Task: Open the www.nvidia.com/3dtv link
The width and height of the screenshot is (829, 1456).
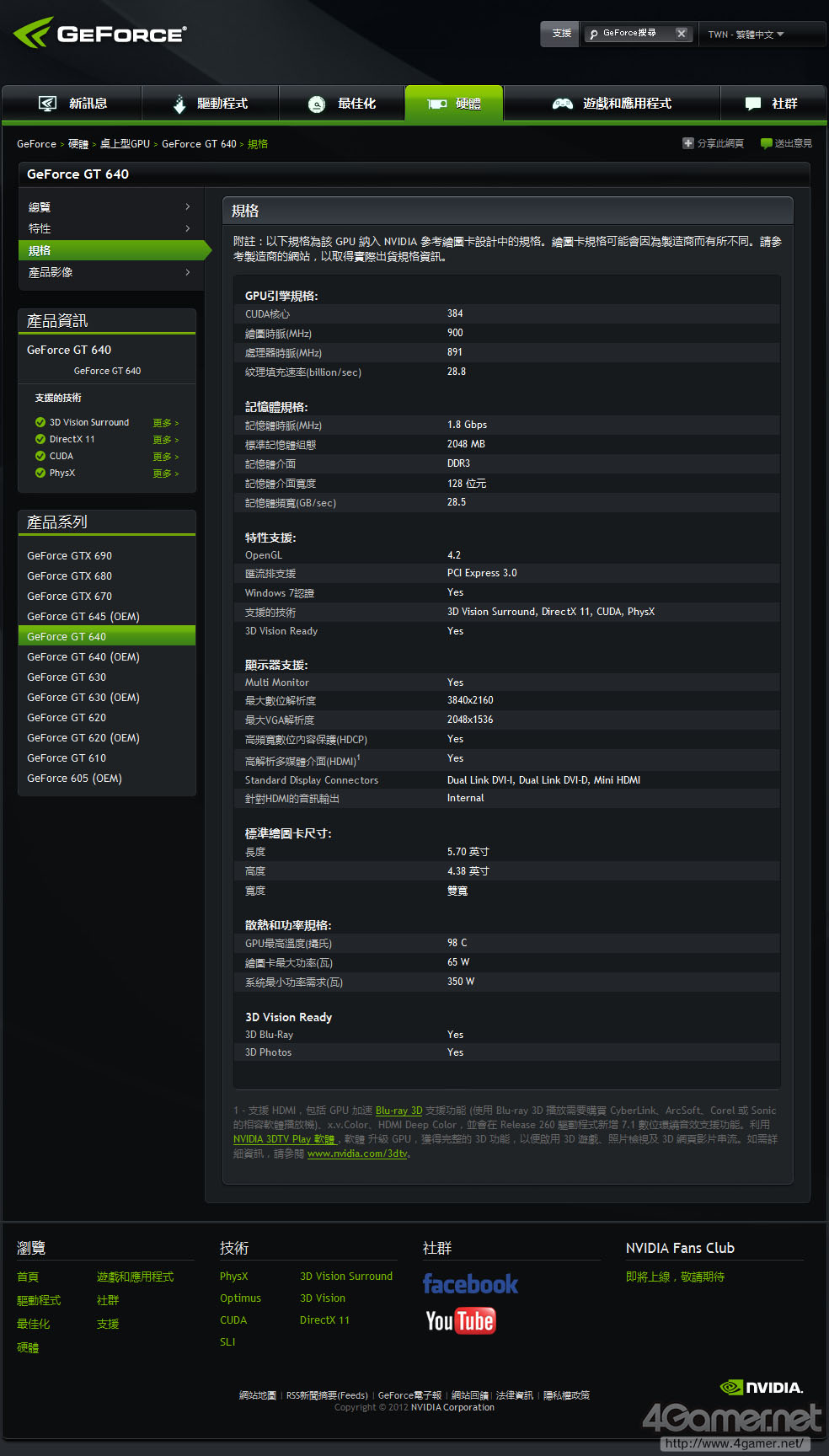Action: point(357,1154)
